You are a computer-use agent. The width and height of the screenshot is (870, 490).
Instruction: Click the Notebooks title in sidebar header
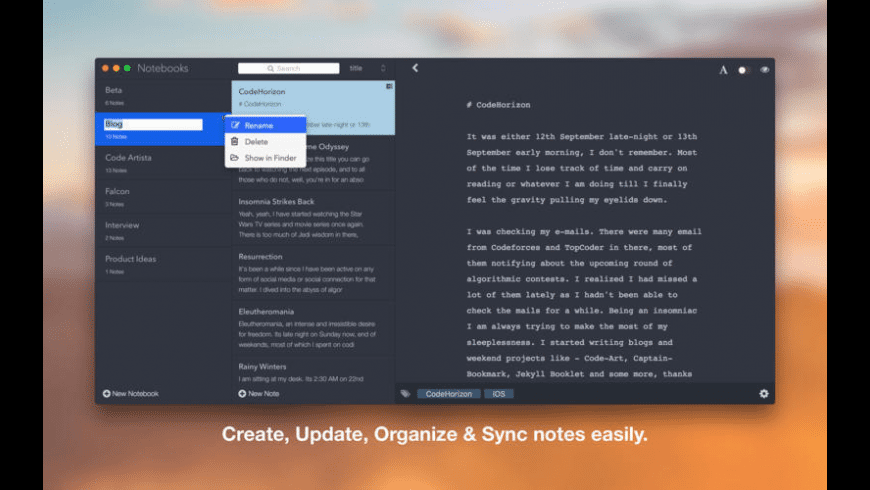click(x=163, y=68)
